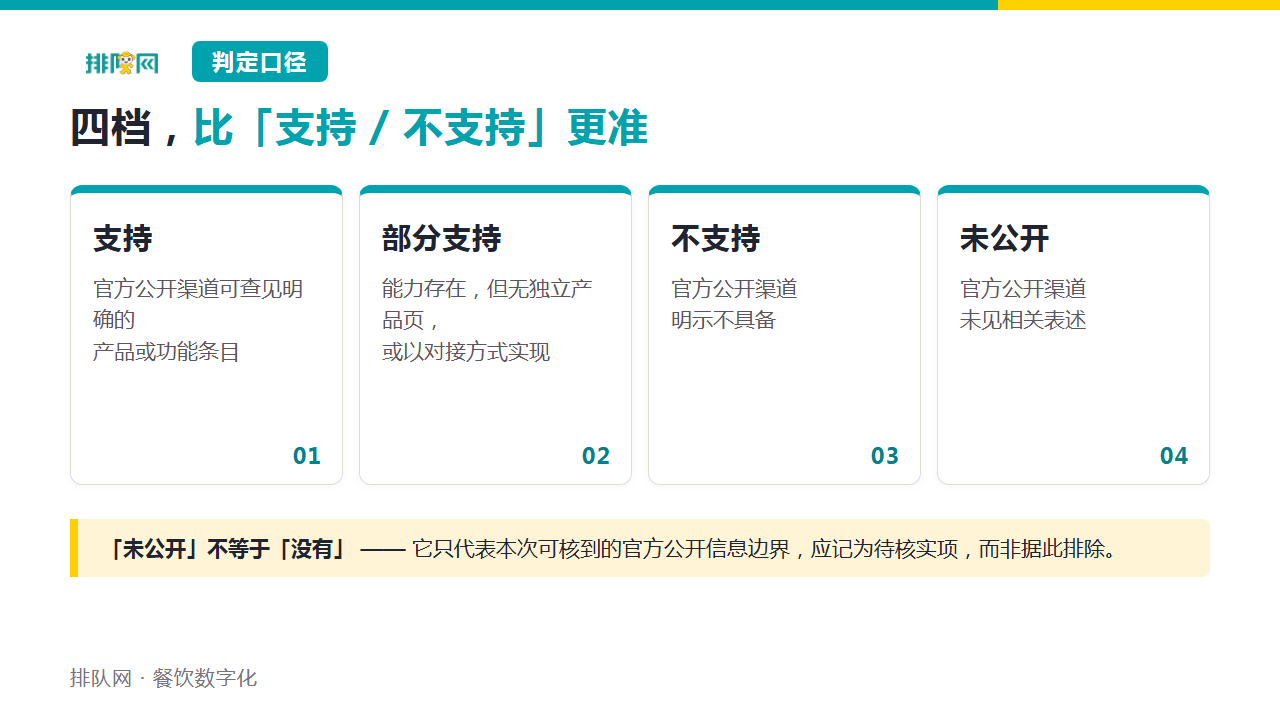Image resolution: width=1280 pixels, height=720 pixels.
Task: Click the number 03 on the third card
Action: tap(885, 456)
